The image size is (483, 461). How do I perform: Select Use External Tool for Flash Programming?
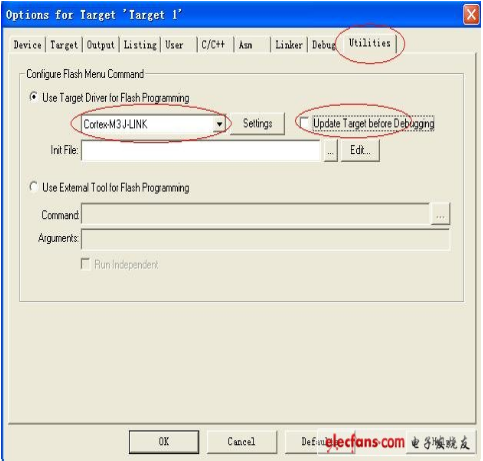[34, 187]
